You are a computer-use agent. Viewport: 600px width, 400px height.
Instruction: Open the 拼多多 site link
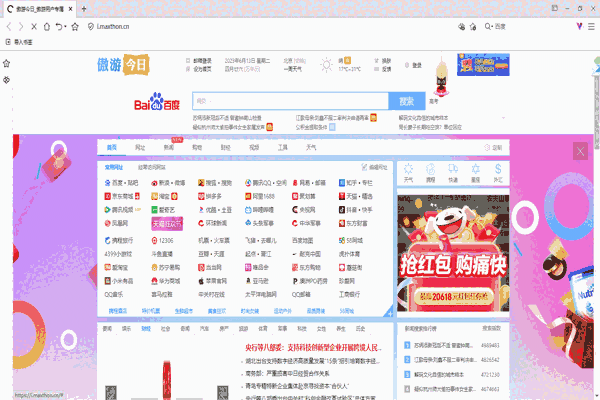tap(210, 196)
